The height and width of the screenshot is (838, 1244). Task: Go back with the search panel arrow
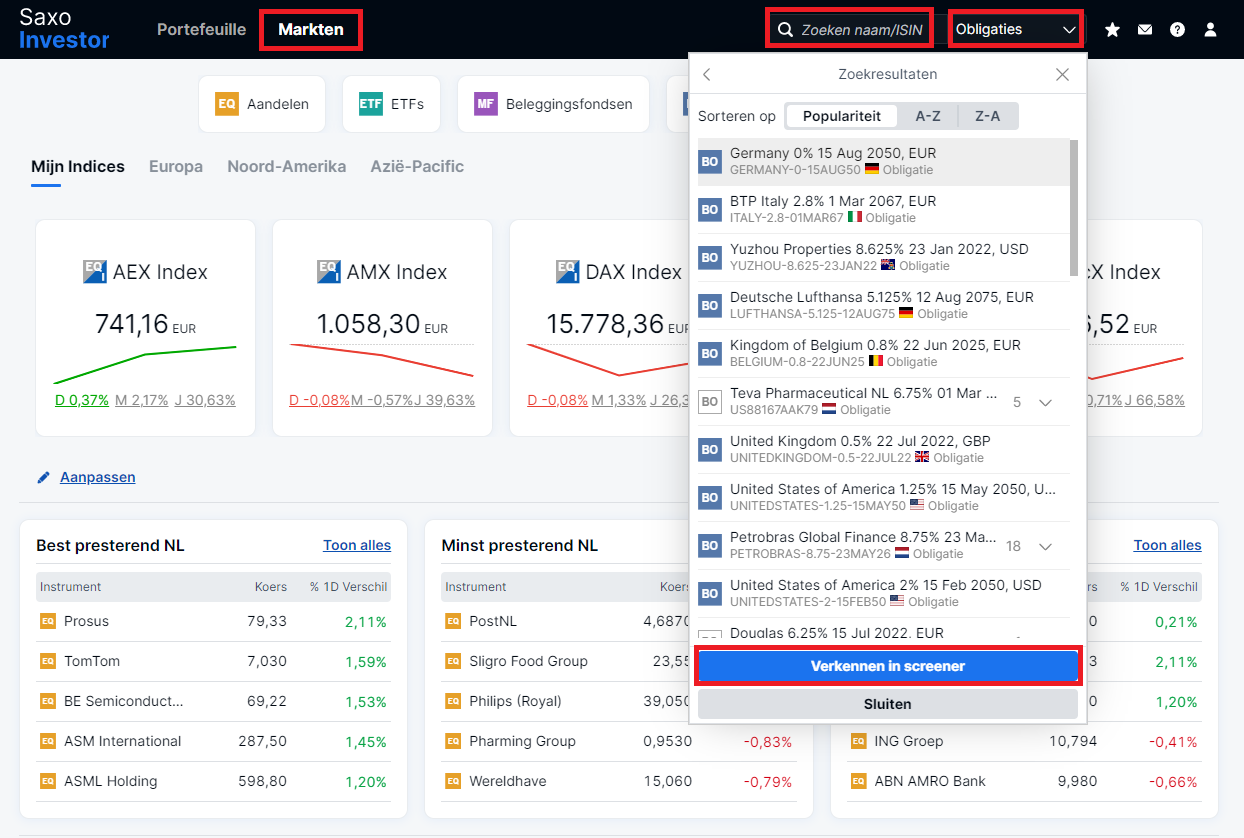click(707, 74)
